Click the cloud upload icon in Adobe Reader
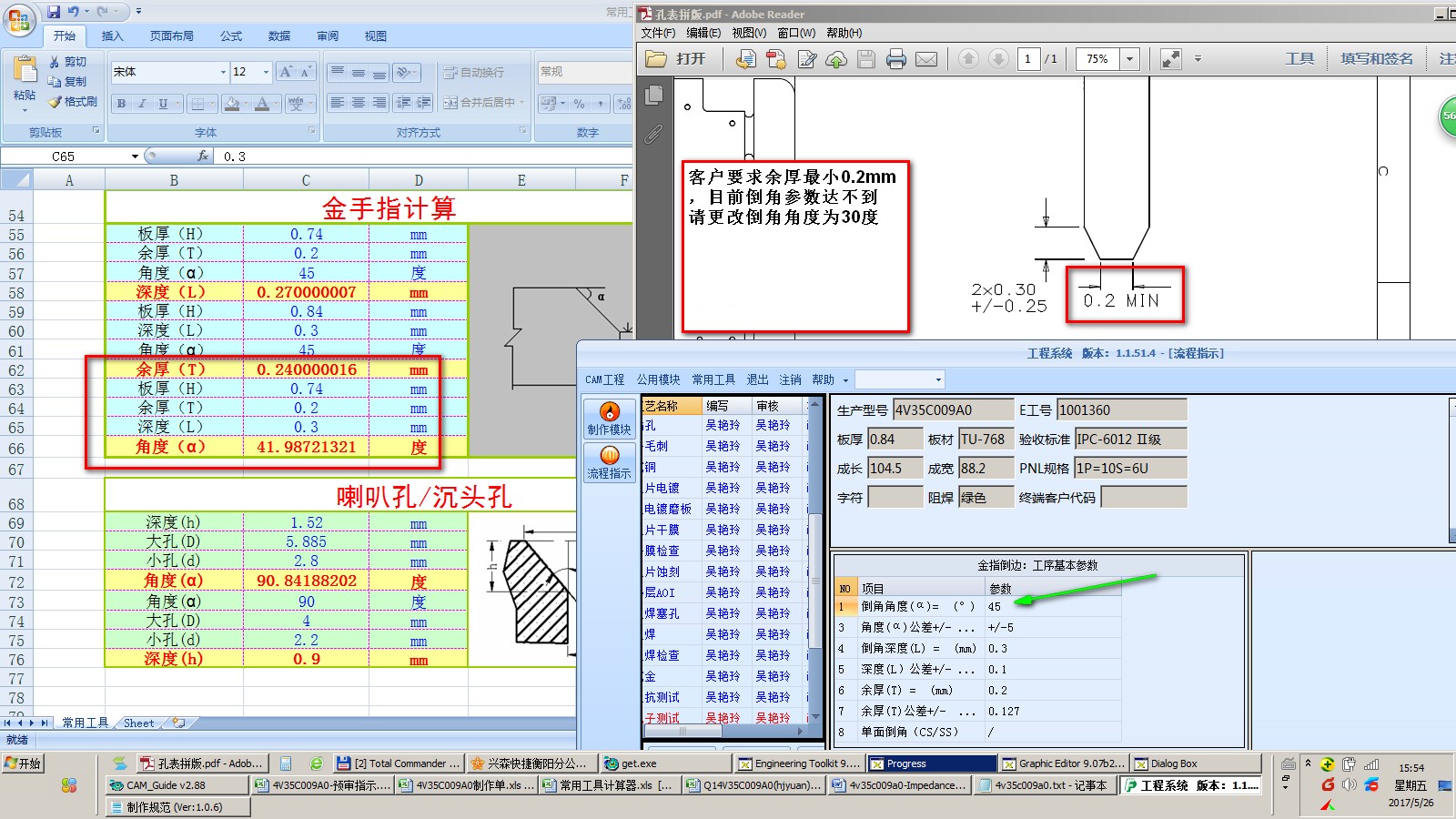 click(836, 59)
